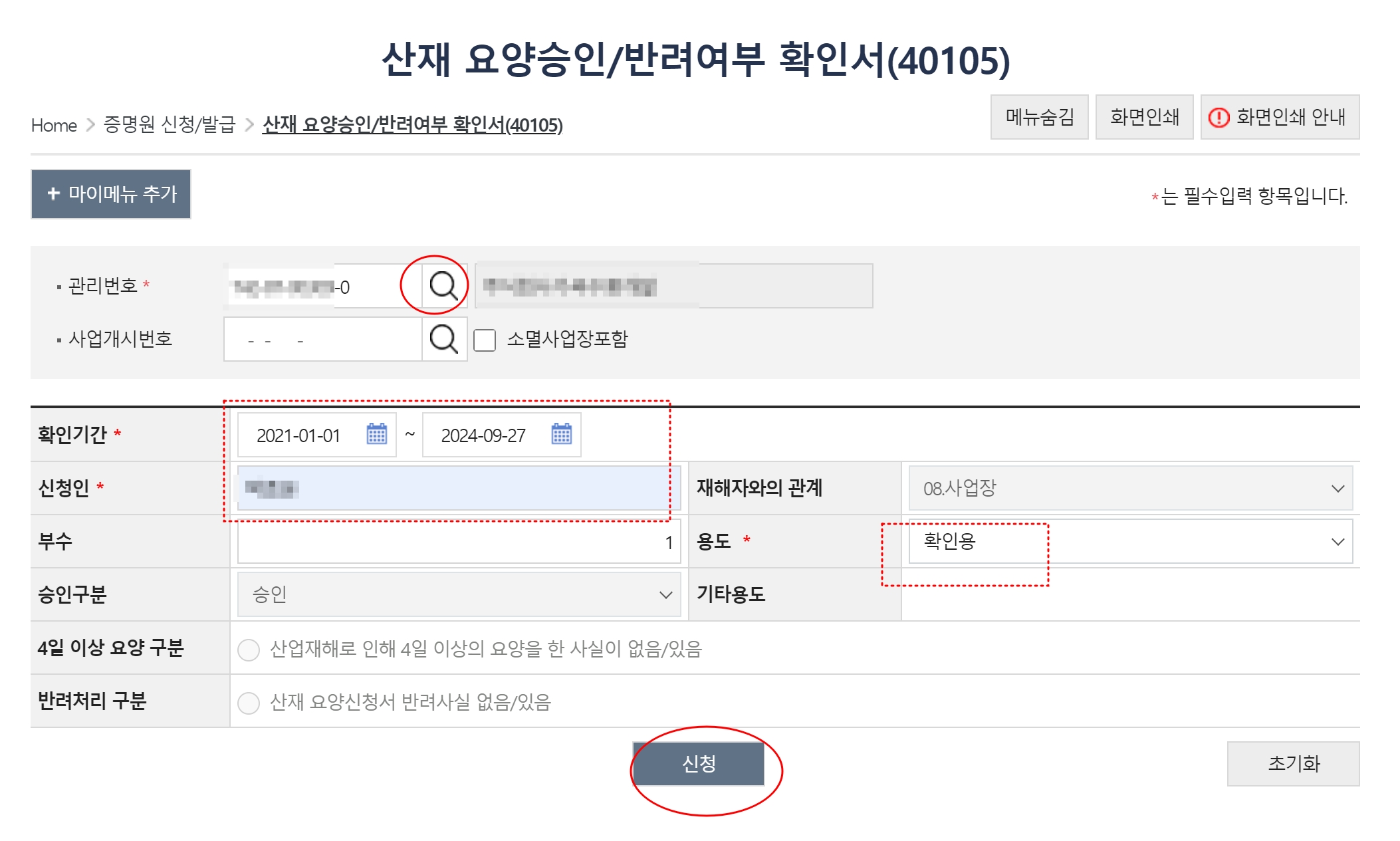Go to Home breadcrumb

pos(54,125)
